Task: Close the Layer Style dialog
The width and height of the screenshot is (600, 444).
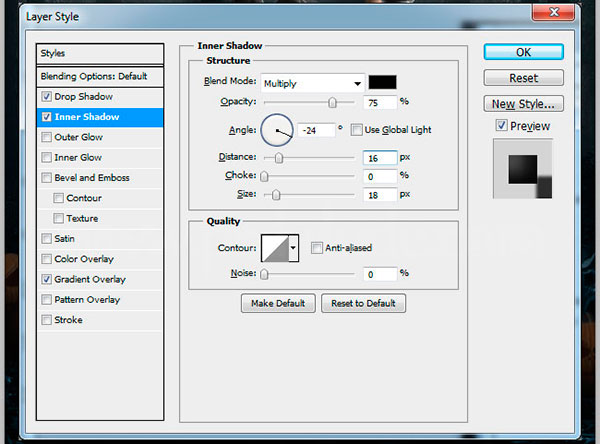Action: pyautogui.click(x=553, y=12)
